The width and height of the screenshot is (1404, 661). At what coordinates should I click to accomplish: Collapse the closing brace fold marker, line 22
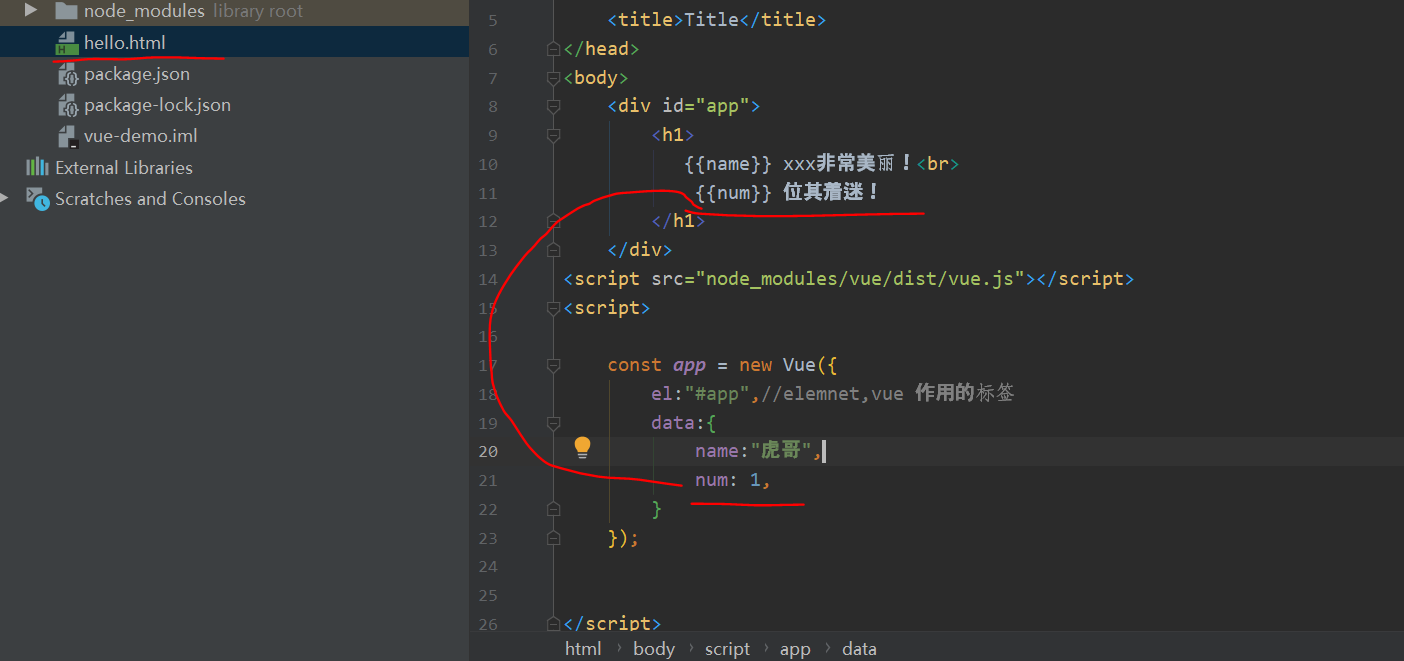click(x=554, y=509)
